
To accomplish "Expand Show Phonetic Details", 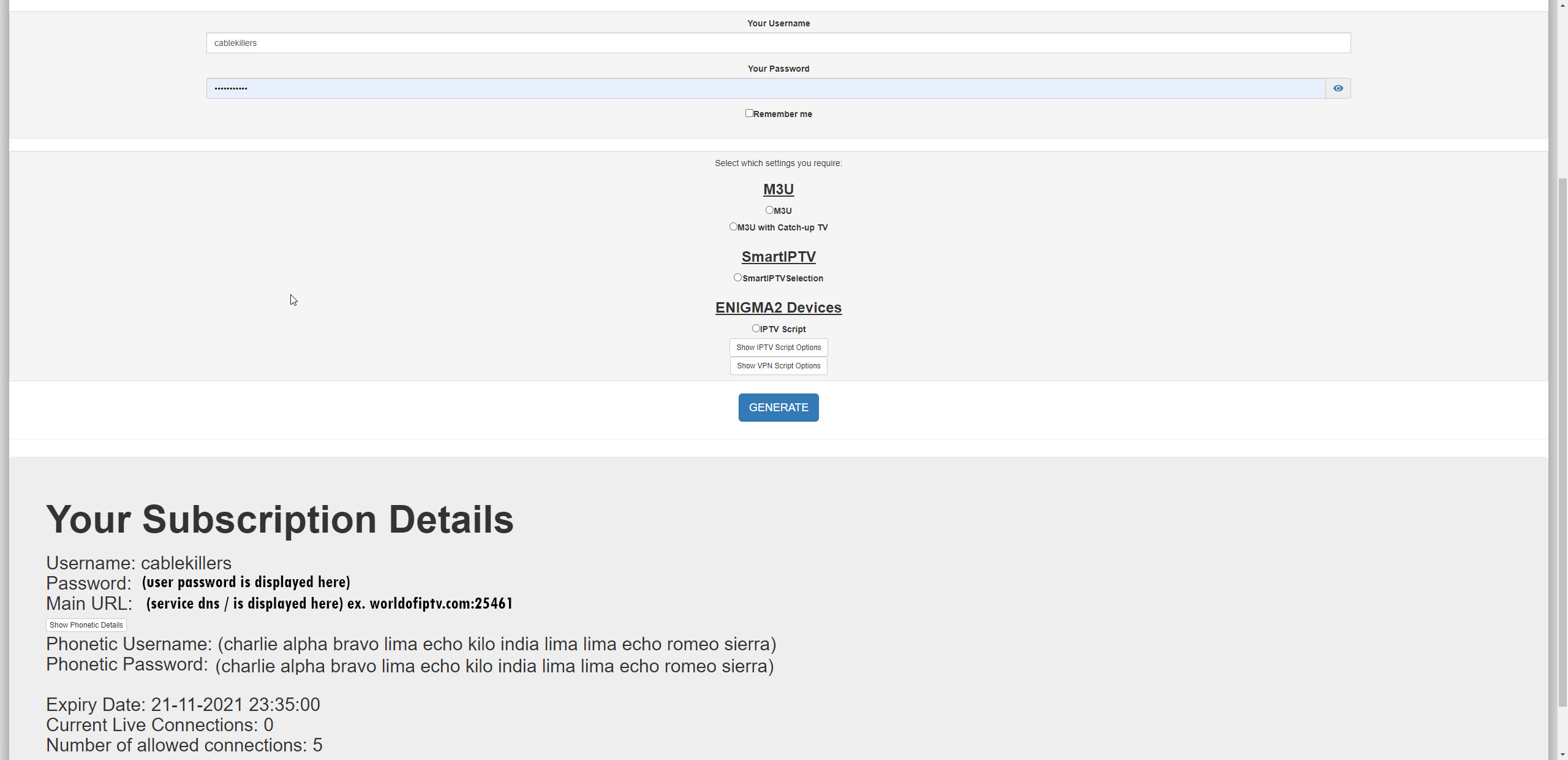I will pos(86,625).
